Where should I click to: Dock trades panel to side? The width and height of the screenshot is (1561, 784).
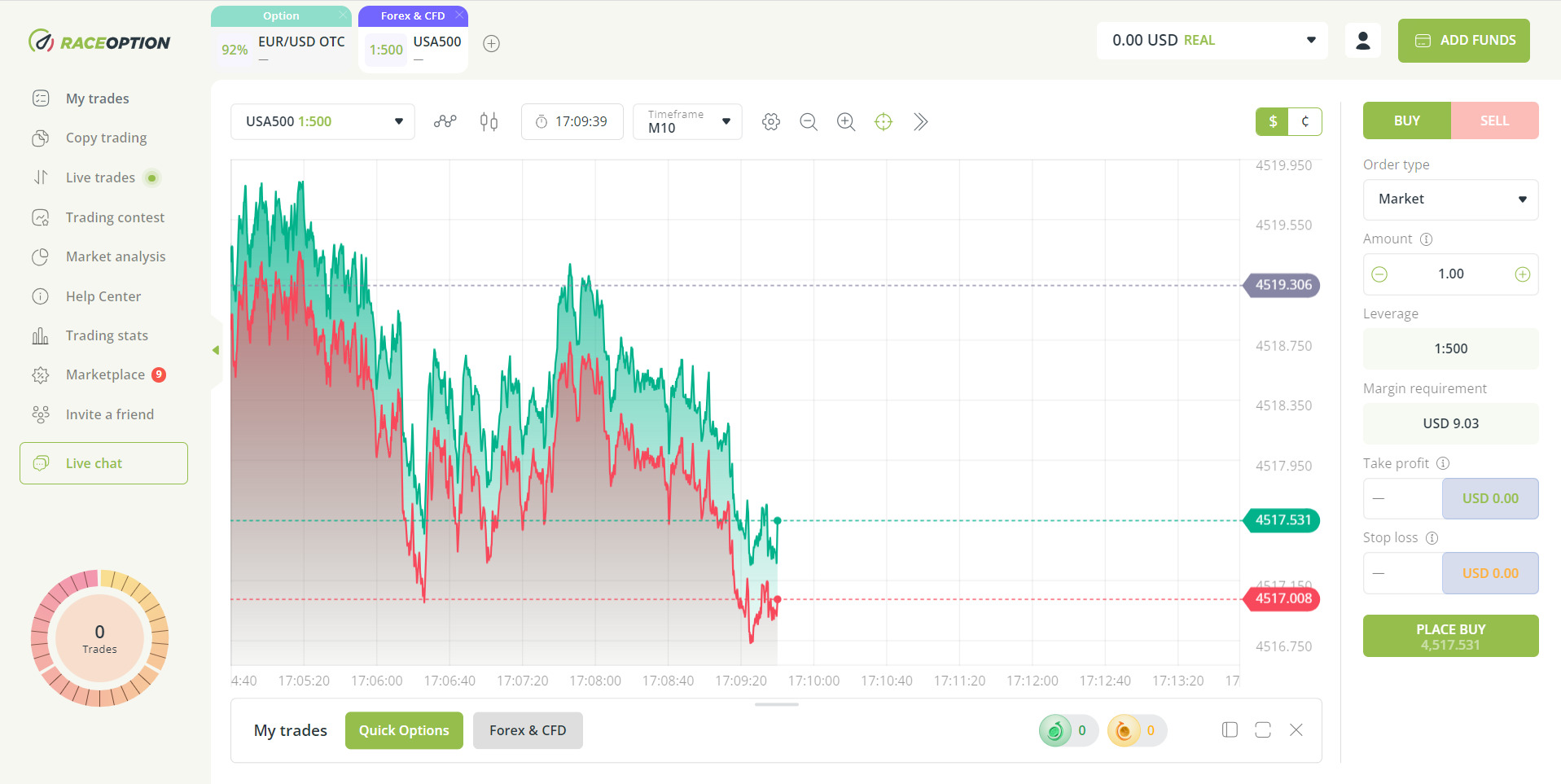coord(1230,730)
